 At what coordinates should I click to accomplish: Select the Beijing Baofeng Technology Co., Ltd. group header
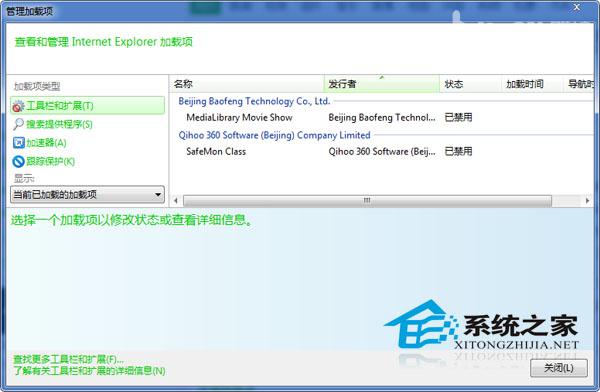coord(254,101)
